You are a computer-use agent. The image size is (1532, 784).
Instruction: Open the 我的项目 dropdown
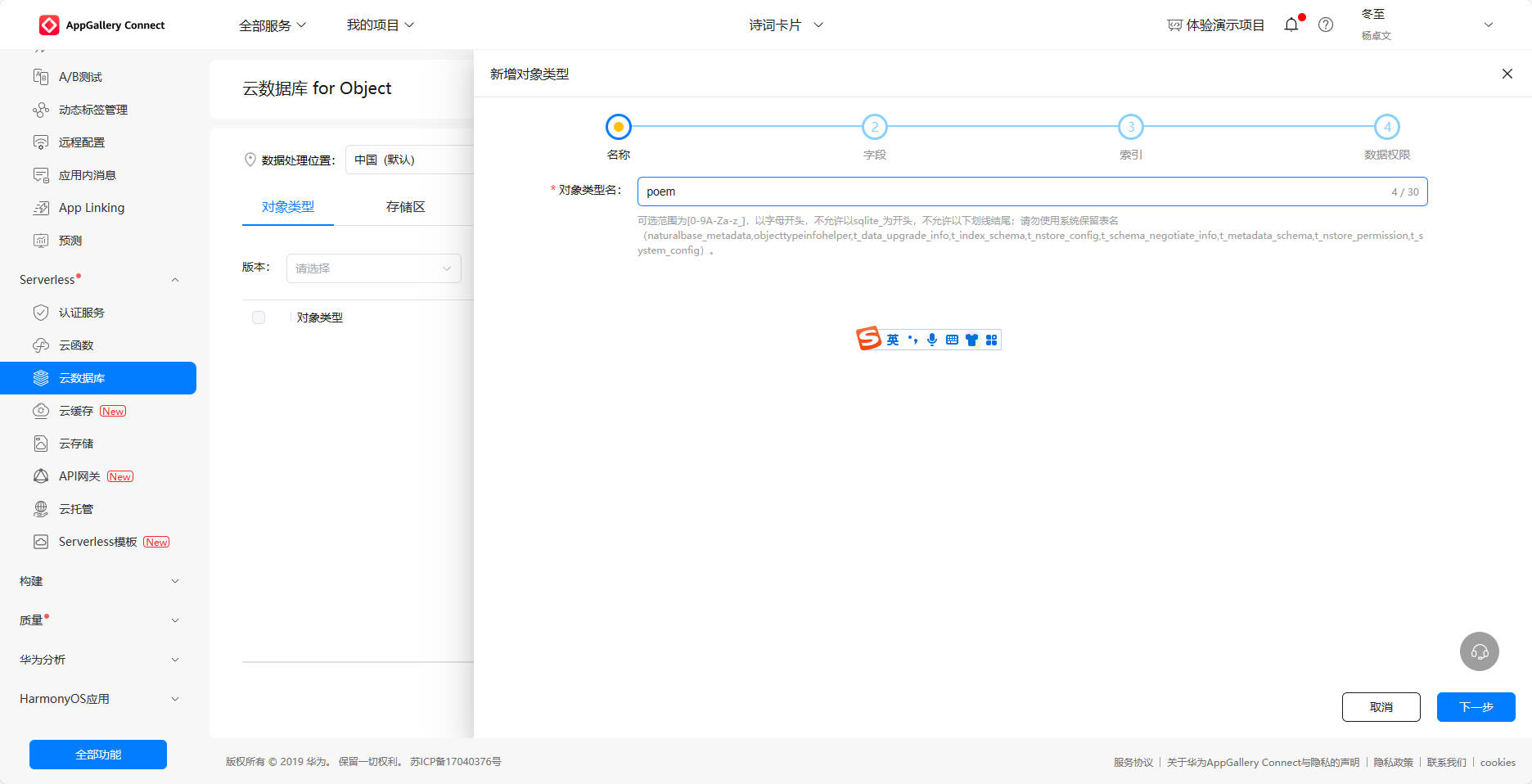381,25
